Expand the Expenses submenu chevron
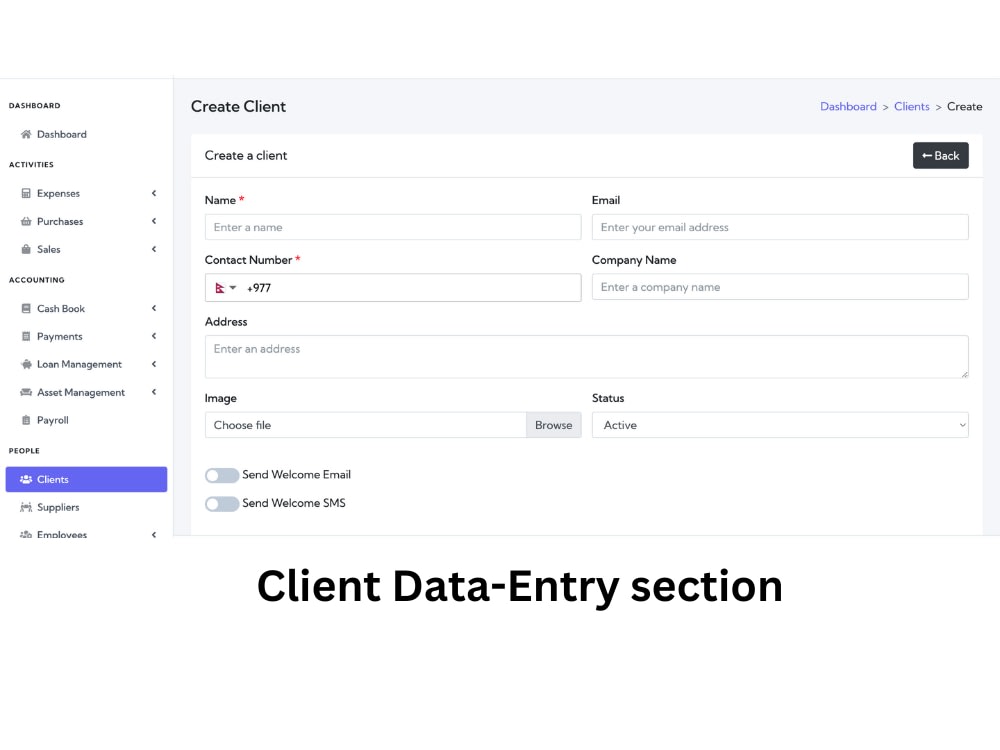The image size is (1000, 750). pos(154,193)
